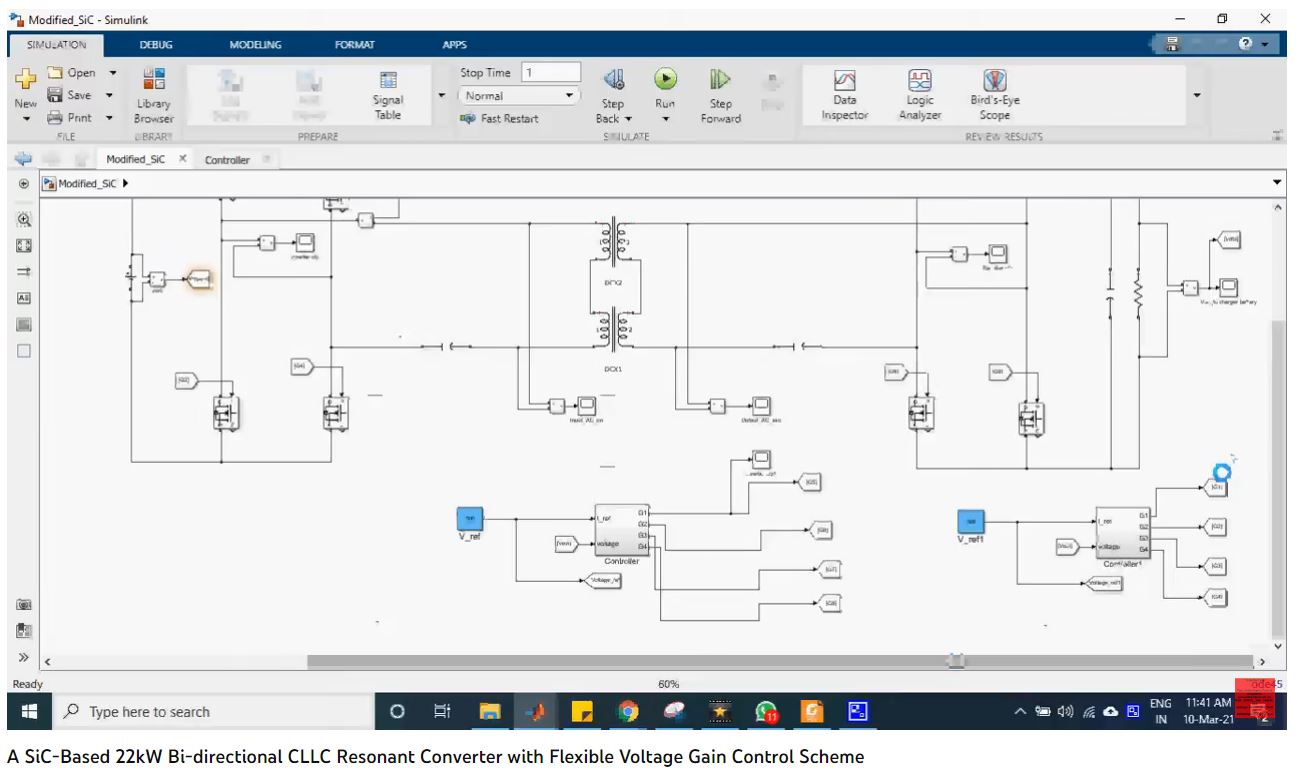Open the Library Browser
This screenshot has height=776, width=1299.
pyautogui.click(x=154, y=96)
